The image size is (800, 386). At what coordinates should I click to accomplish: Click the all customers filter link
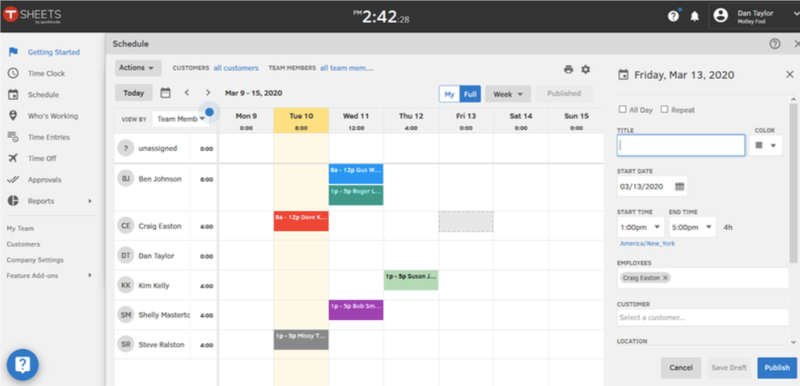coord(236,68)
